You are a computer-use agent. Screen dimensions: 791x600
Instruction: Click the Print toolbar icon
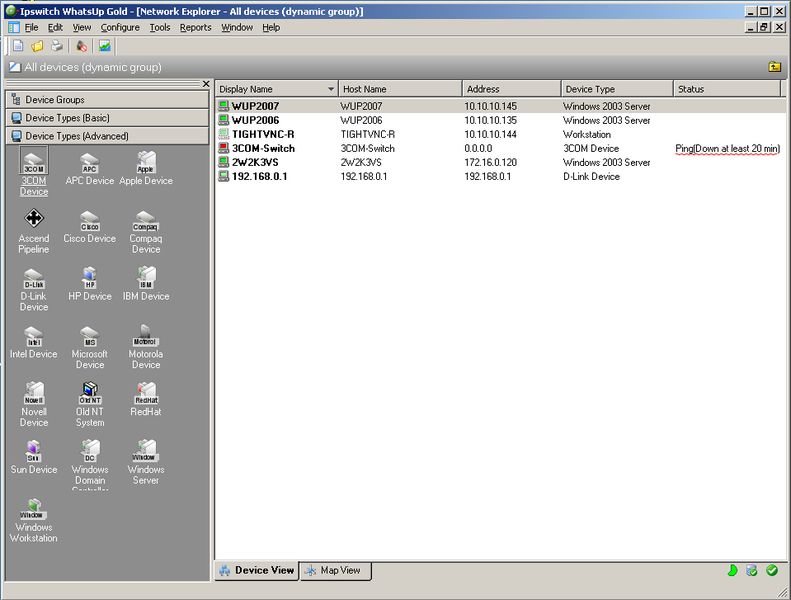[x=57, y=46]
